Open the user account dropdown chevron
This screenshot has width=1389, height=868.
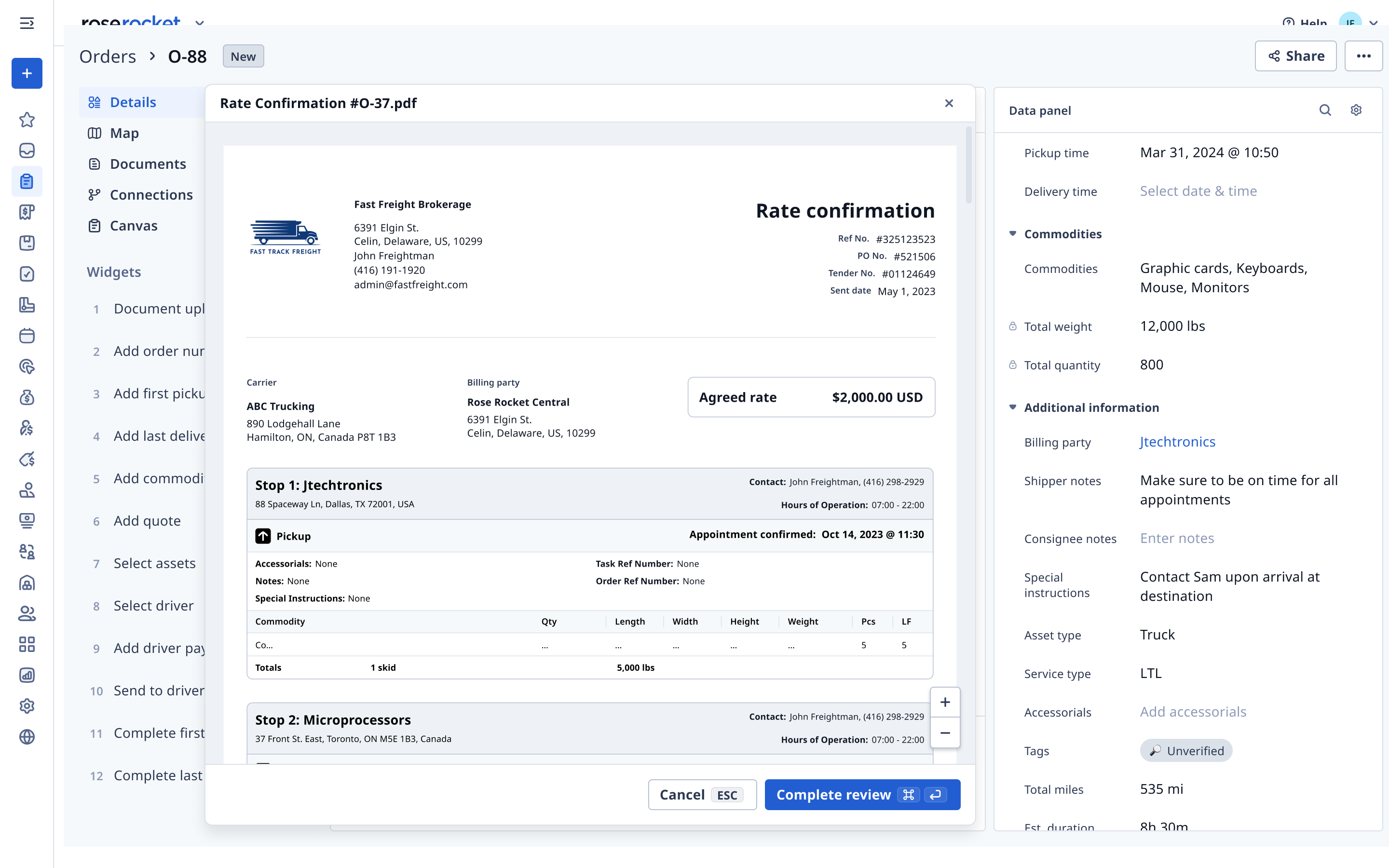point(1374,23)
